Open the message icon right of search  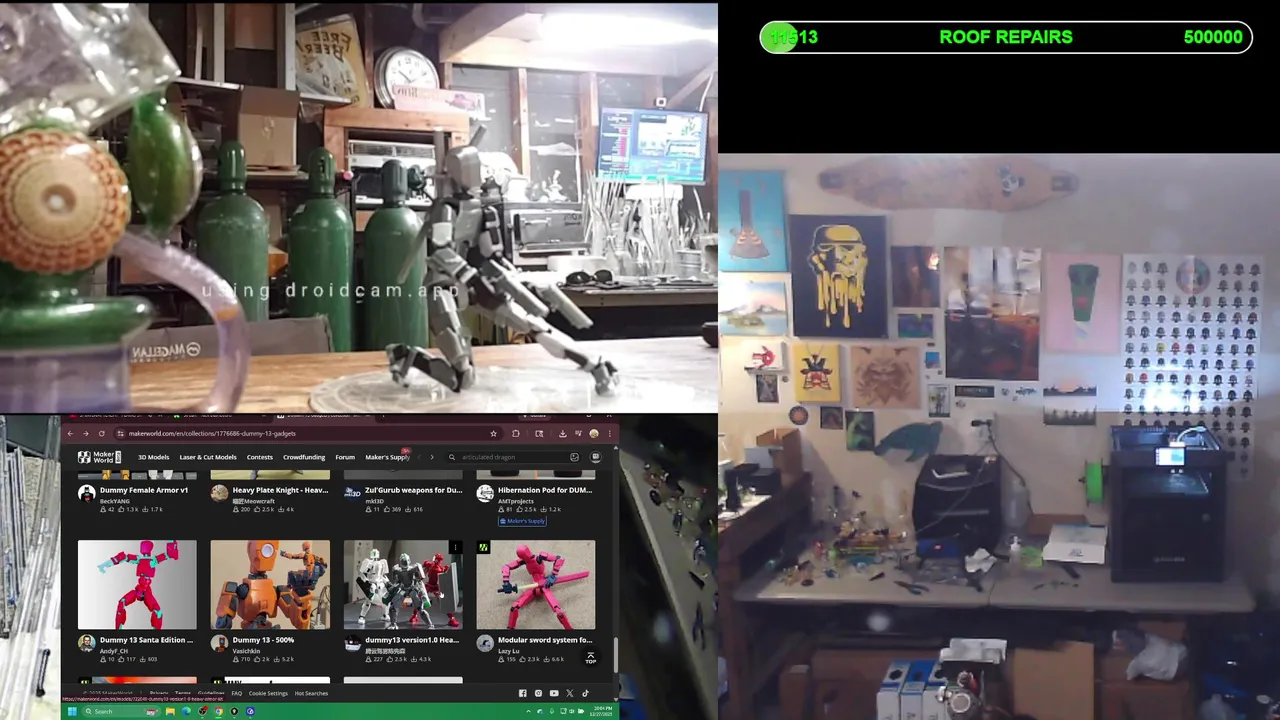[x=595, y=457]
